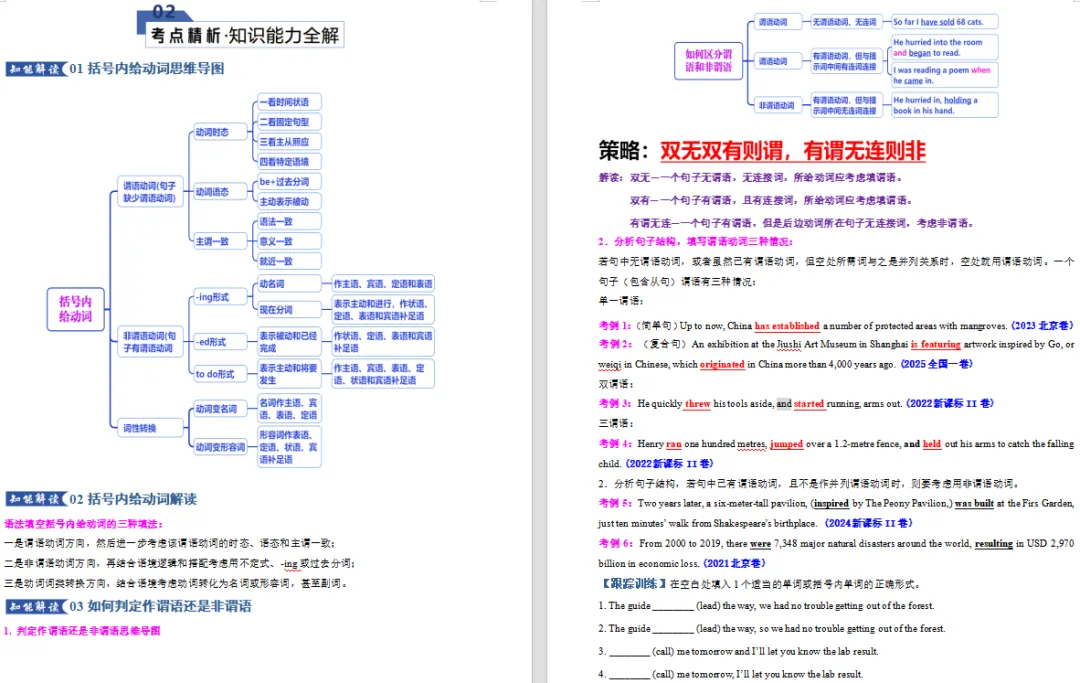This screenshot has height=683, width=1080.
Task: Click the source tag '(2023 北京卷)'
Action: (x=1042, y=326)
